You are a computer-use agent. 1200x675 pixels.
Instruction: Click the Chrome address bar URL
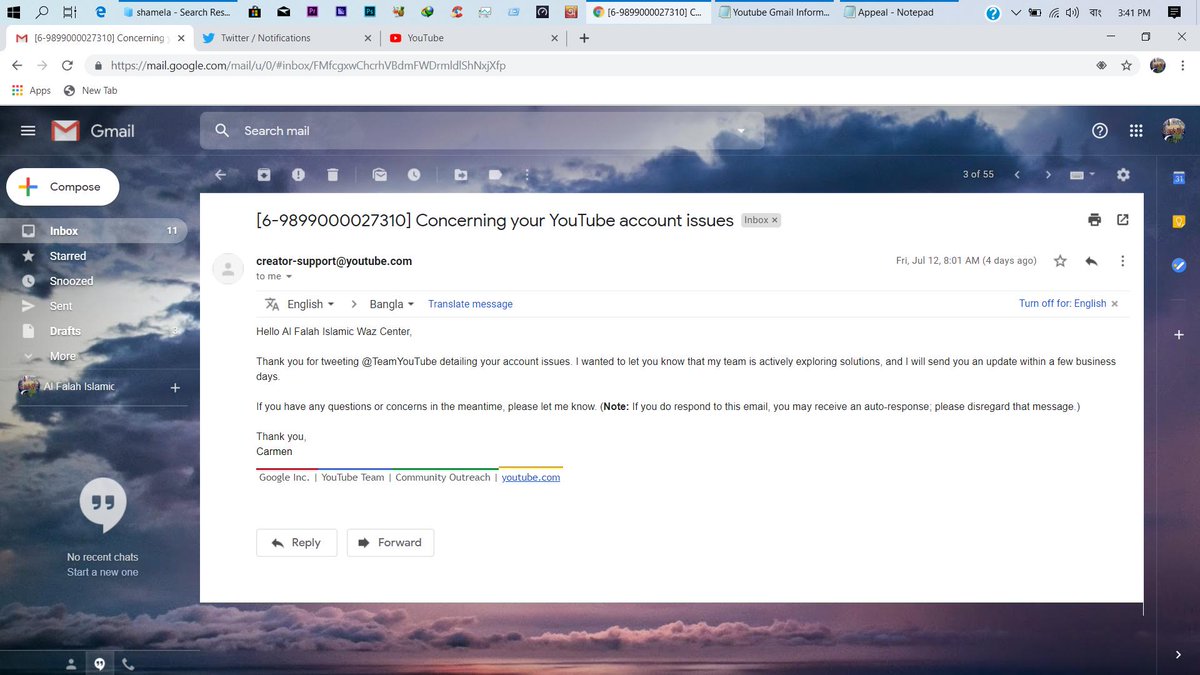[x=308, y=65]
